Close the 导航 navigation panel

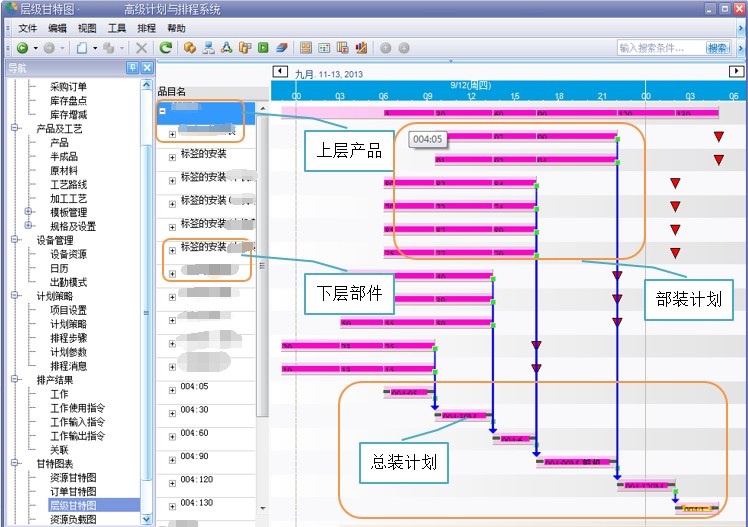pos(147,68)
